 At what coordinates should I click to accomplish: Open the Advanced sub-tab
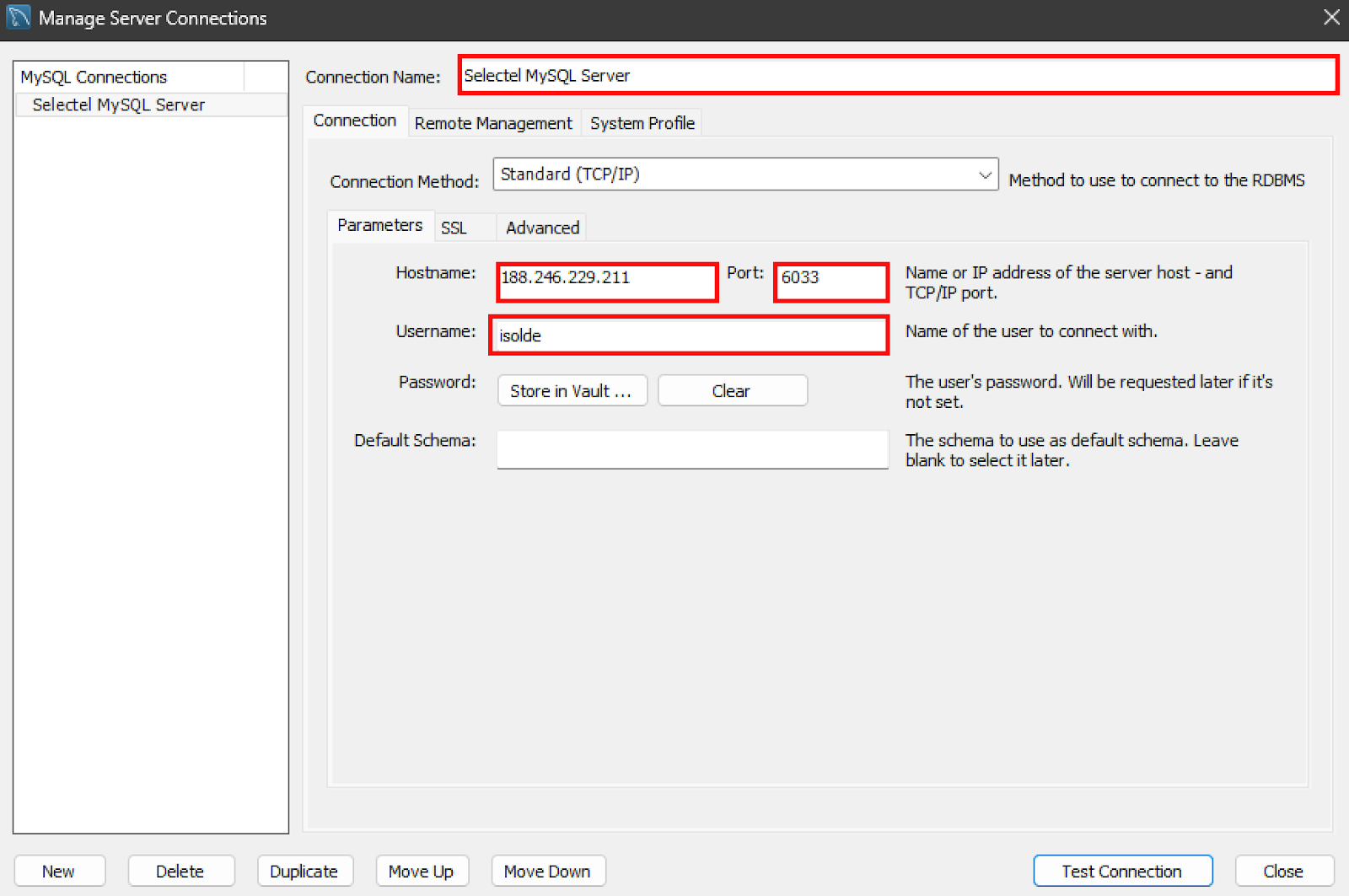tap(542, 228)
